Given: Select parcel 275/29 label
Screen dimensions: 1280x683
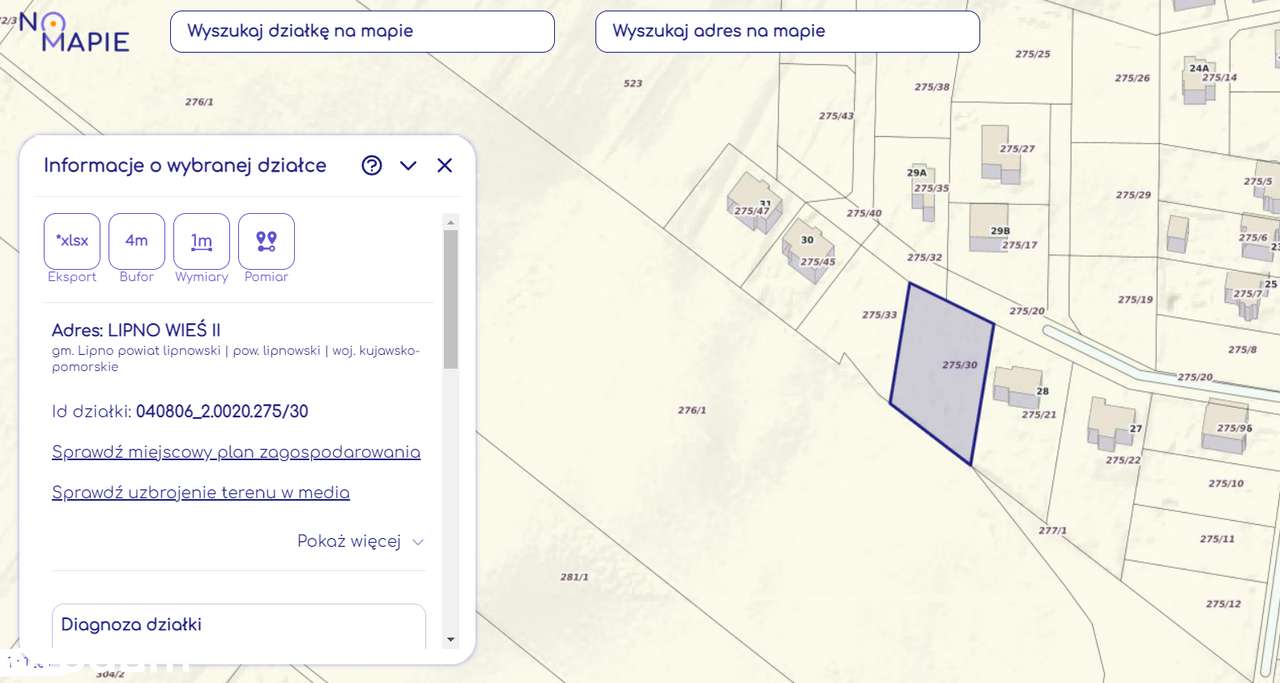Looking at the screenshot, I should [1133, 195].
